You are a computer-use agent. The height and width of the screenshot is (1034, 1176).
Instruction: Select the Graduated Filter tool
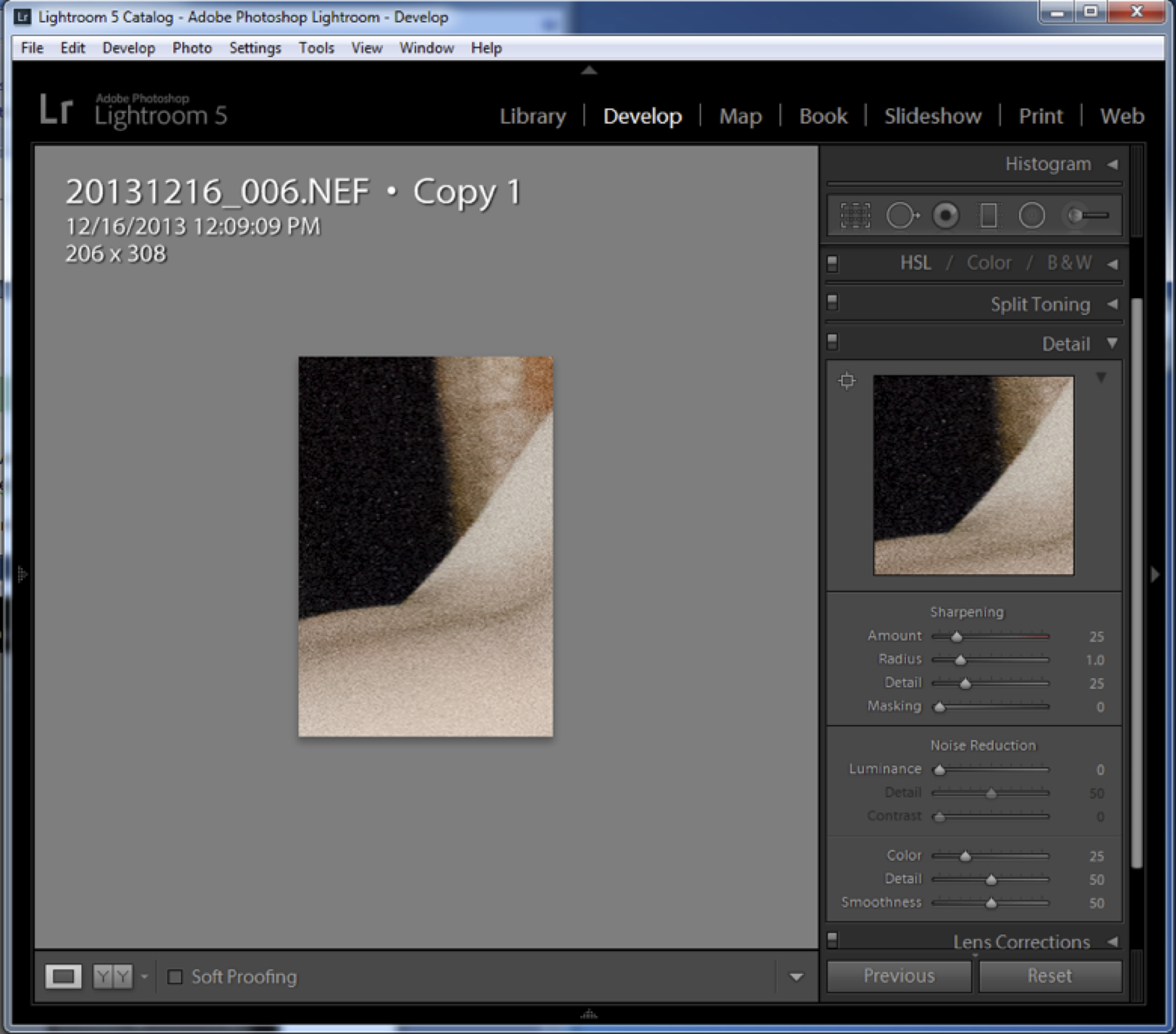(989, 216)
